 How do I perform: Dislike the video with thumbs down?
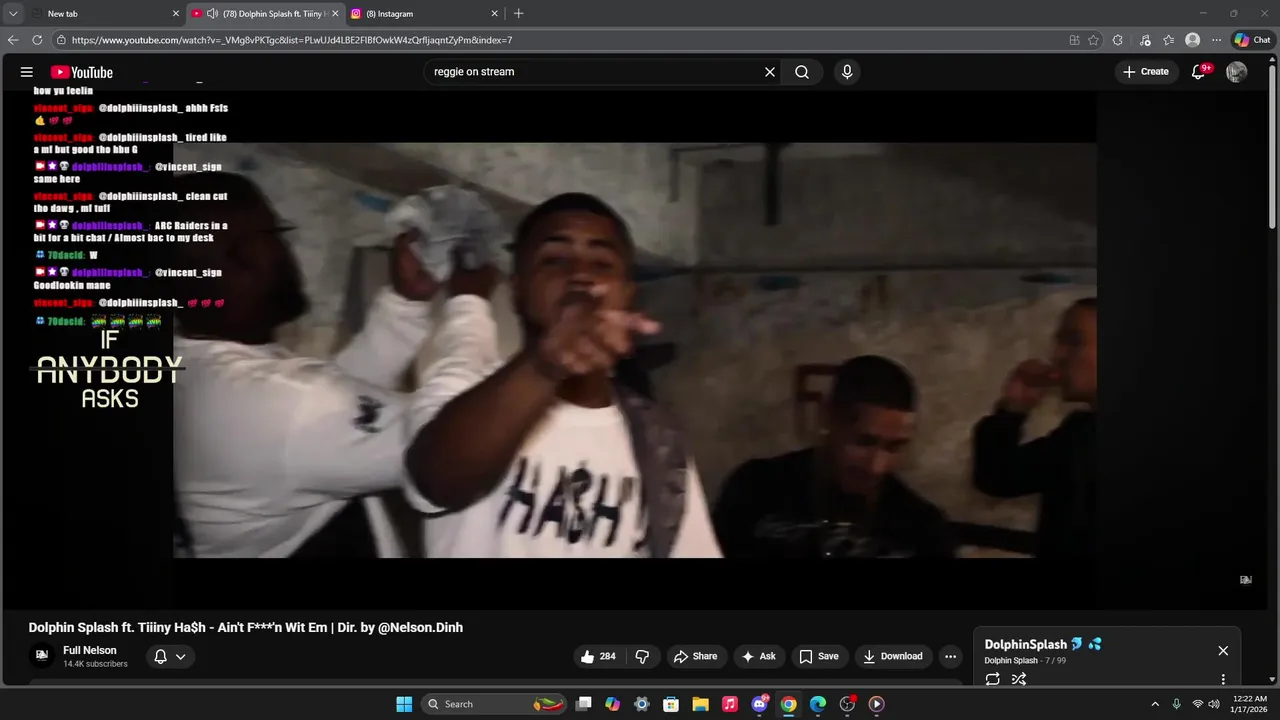point(642,656)
